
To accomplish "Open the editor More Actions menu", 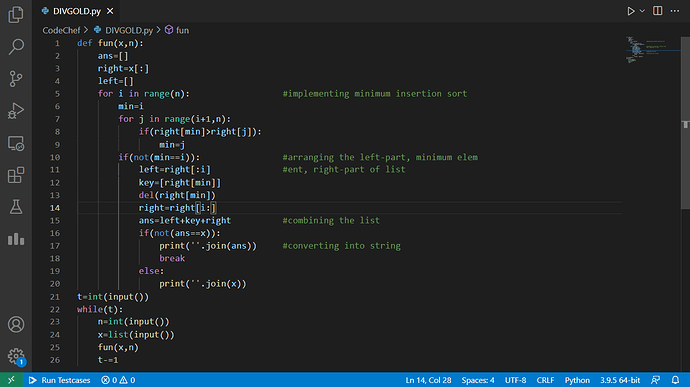I will tap(675, 11).
